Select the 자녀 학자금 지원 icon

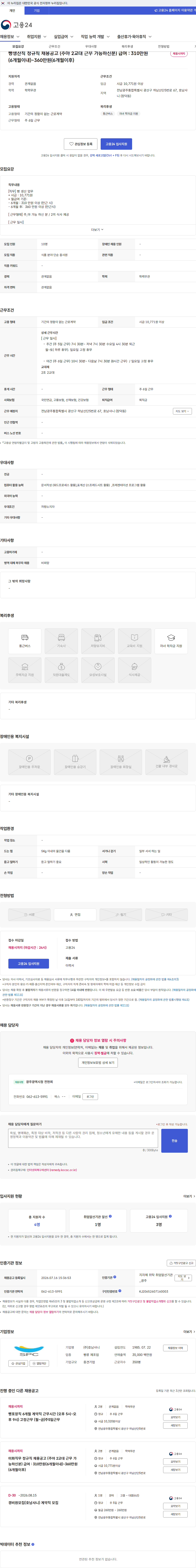click(171, 641)
